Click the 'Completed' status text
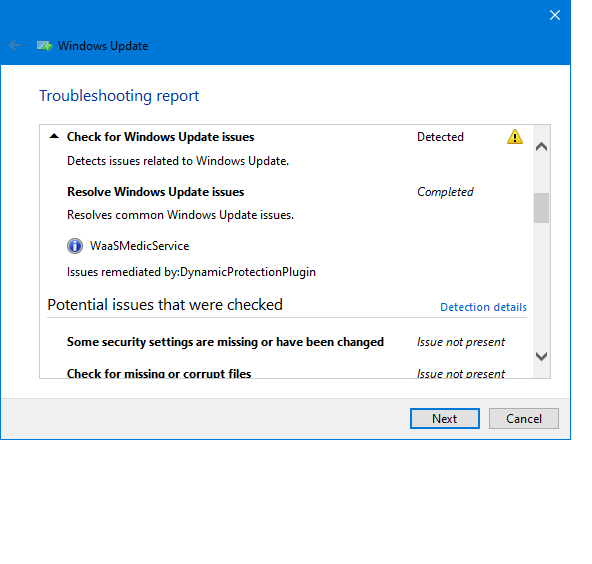The image size is (592, 564). click(445, 192)
